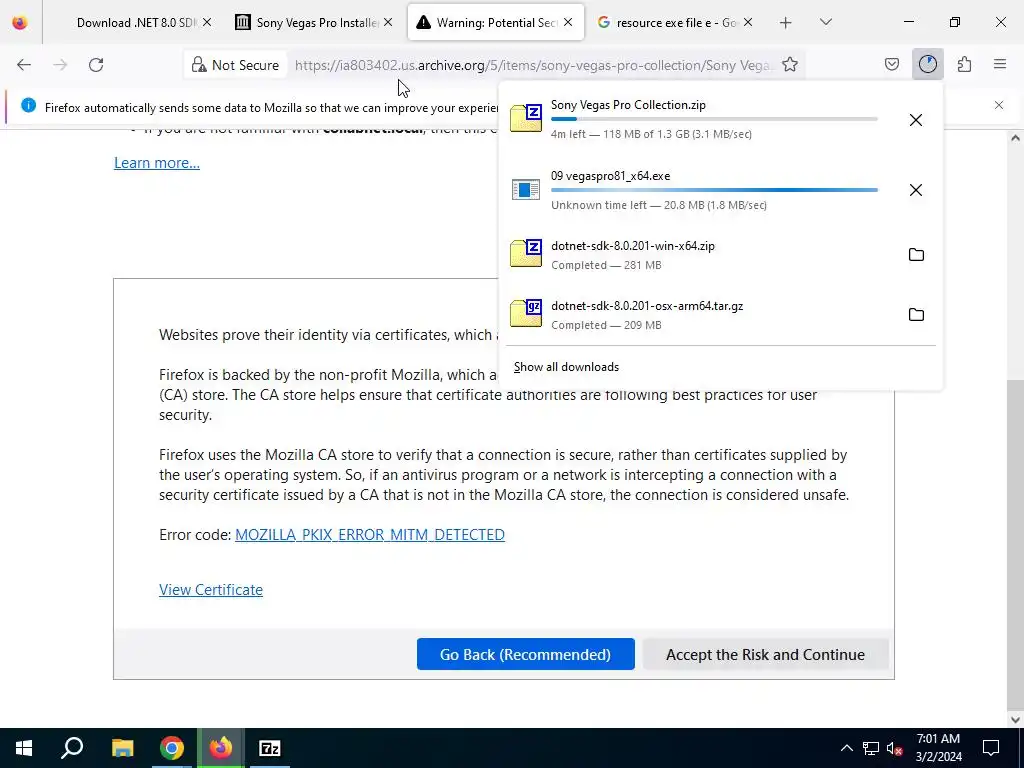The height and width of the screenshot is (768, 1024).
Task: Click the dotnet-sdk-8.0.201-win-x64.zip archive icon
Action: 526,253
